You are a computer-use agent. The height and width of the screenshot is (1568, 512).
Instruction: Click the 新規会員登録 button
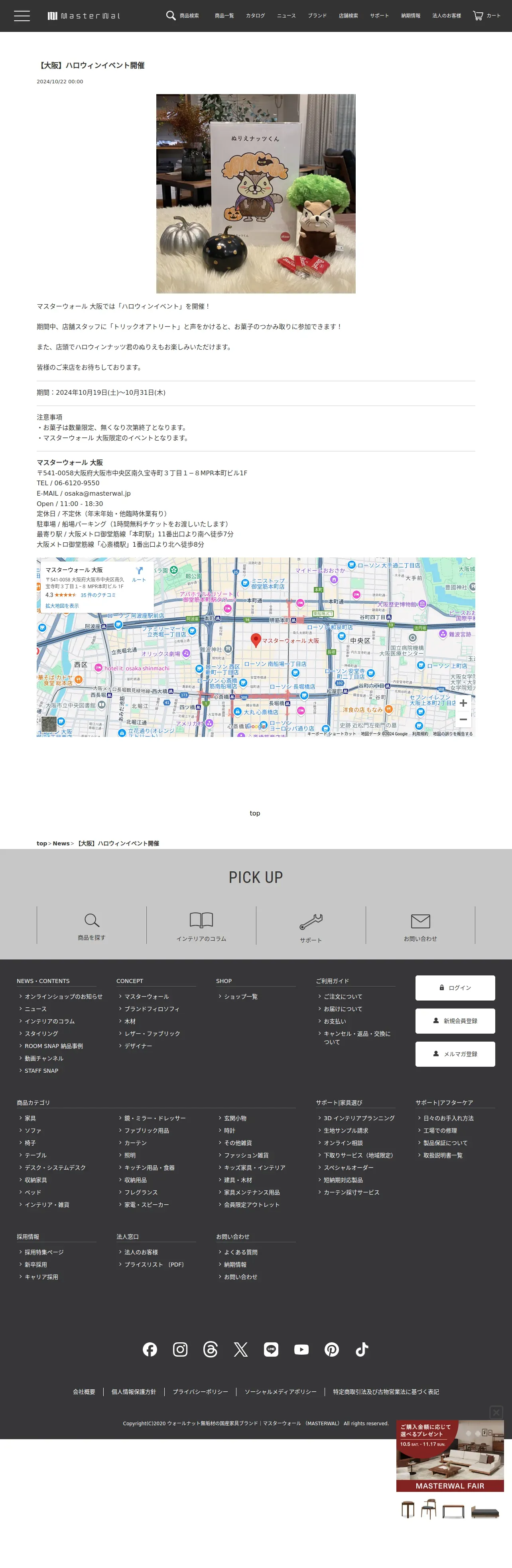point(455,1021)
